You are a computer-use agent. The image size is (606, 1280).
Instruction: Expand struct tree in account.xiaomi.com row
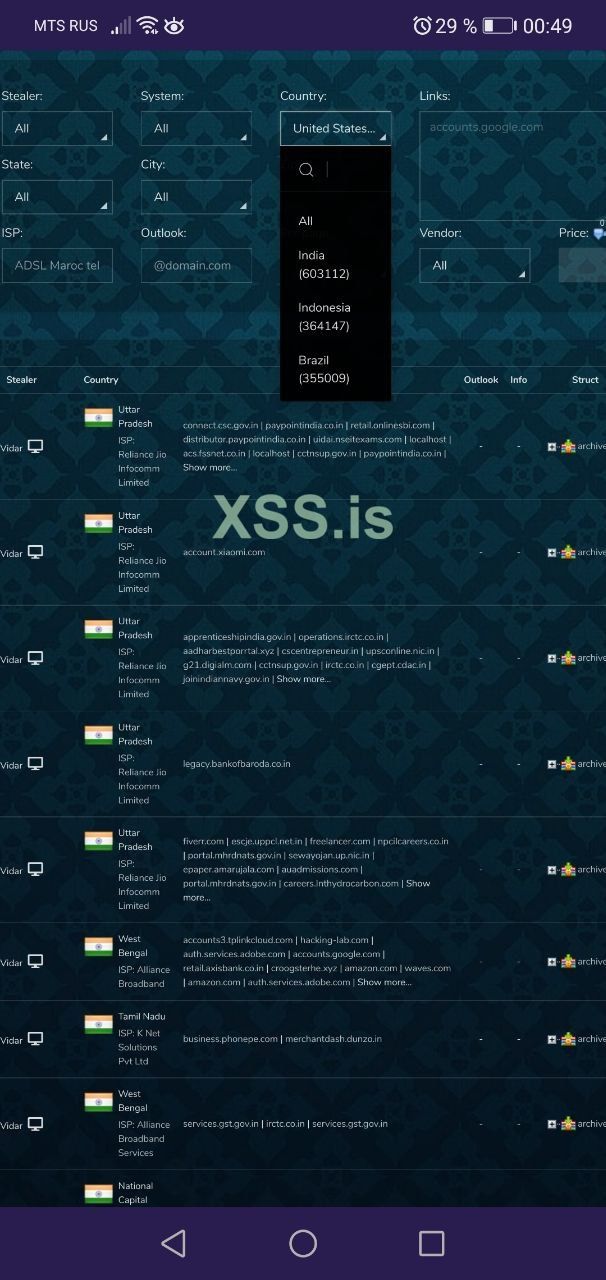(552, 552)
